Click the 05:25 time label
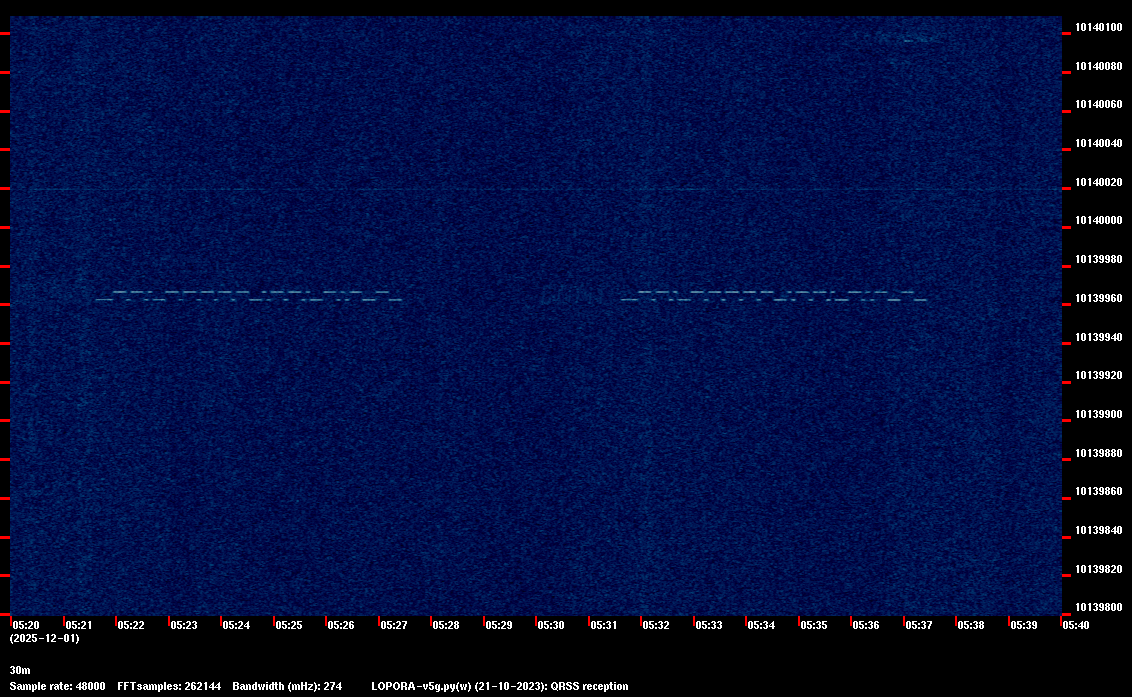Image resolution: width=1132 pixels, height=697 pixels. tap(289, 625)
